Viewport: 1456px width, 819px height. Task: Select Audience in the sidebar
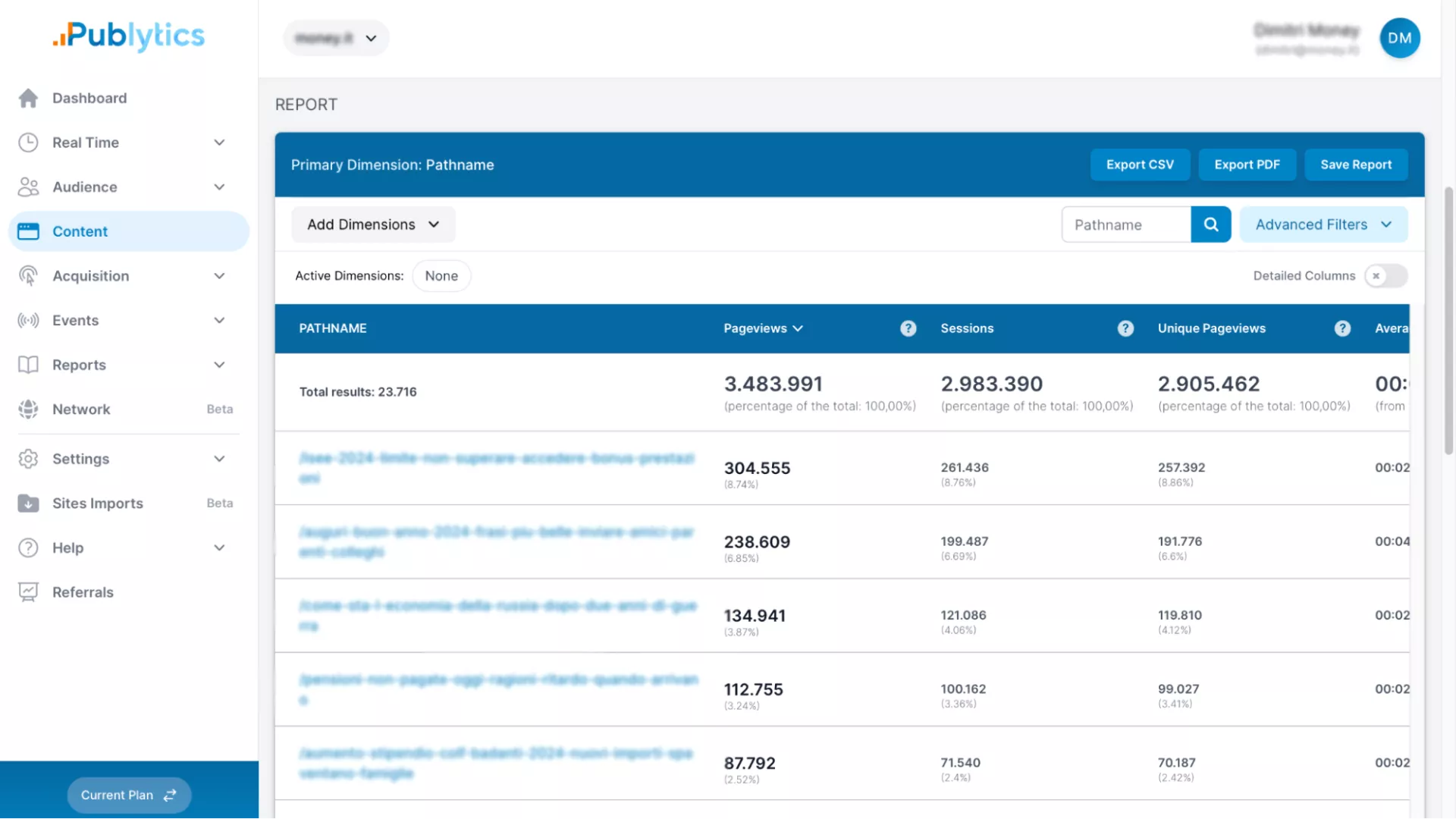point(84,187)
